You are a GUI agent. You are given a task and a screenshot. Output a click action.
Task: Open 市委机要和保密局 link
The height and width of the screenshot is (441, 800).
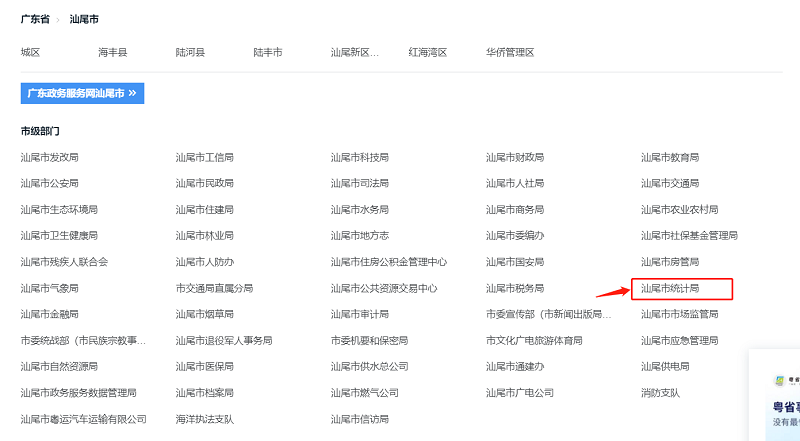point(369,340)
